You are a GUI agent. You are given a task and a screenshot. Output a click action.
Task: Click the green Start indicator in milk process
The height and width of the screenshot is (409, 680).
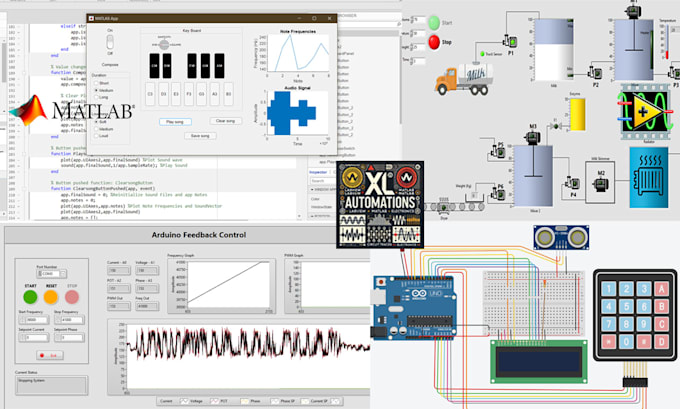click(x=434, y=23)
